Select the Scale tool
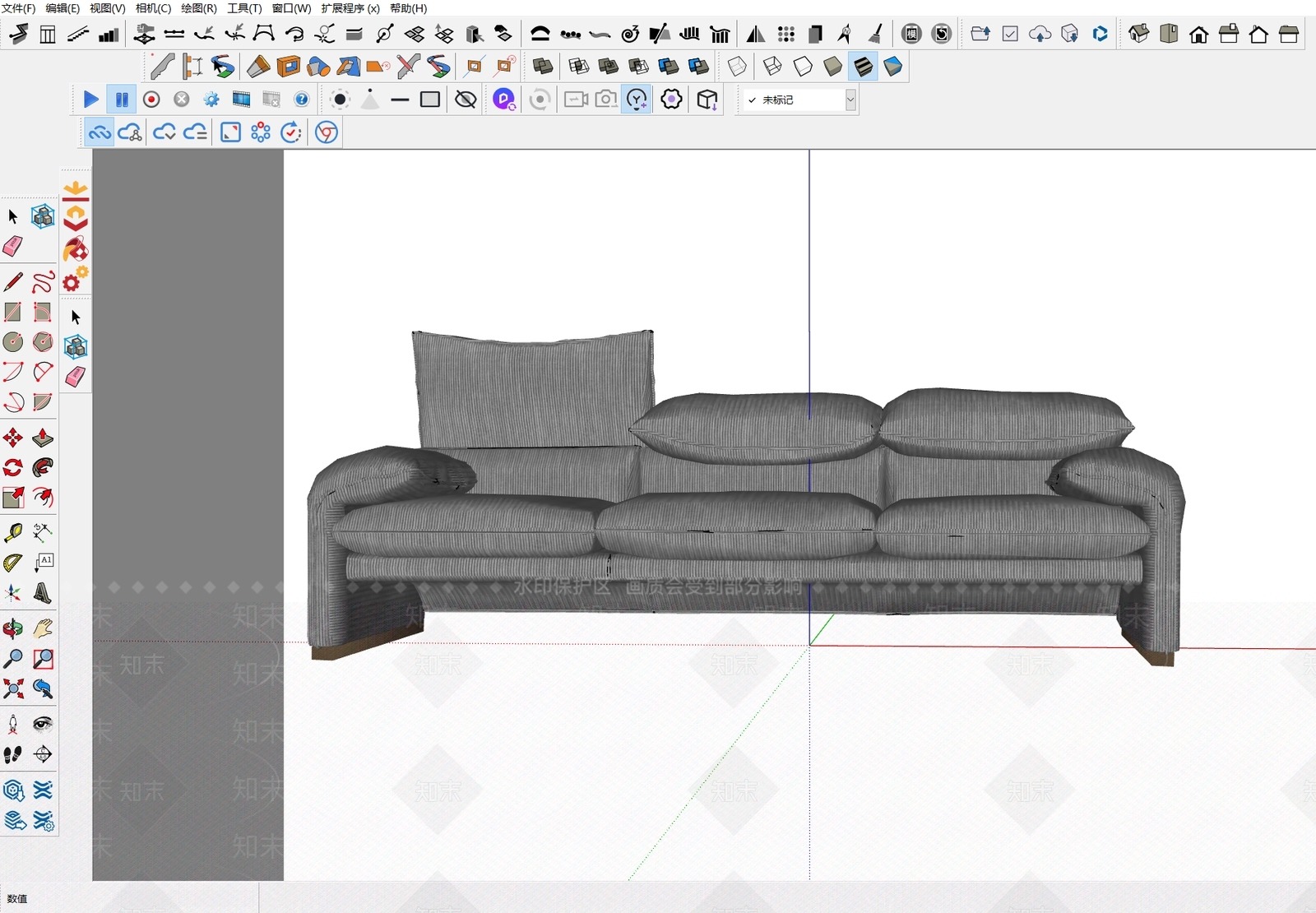 pos(13,497)
